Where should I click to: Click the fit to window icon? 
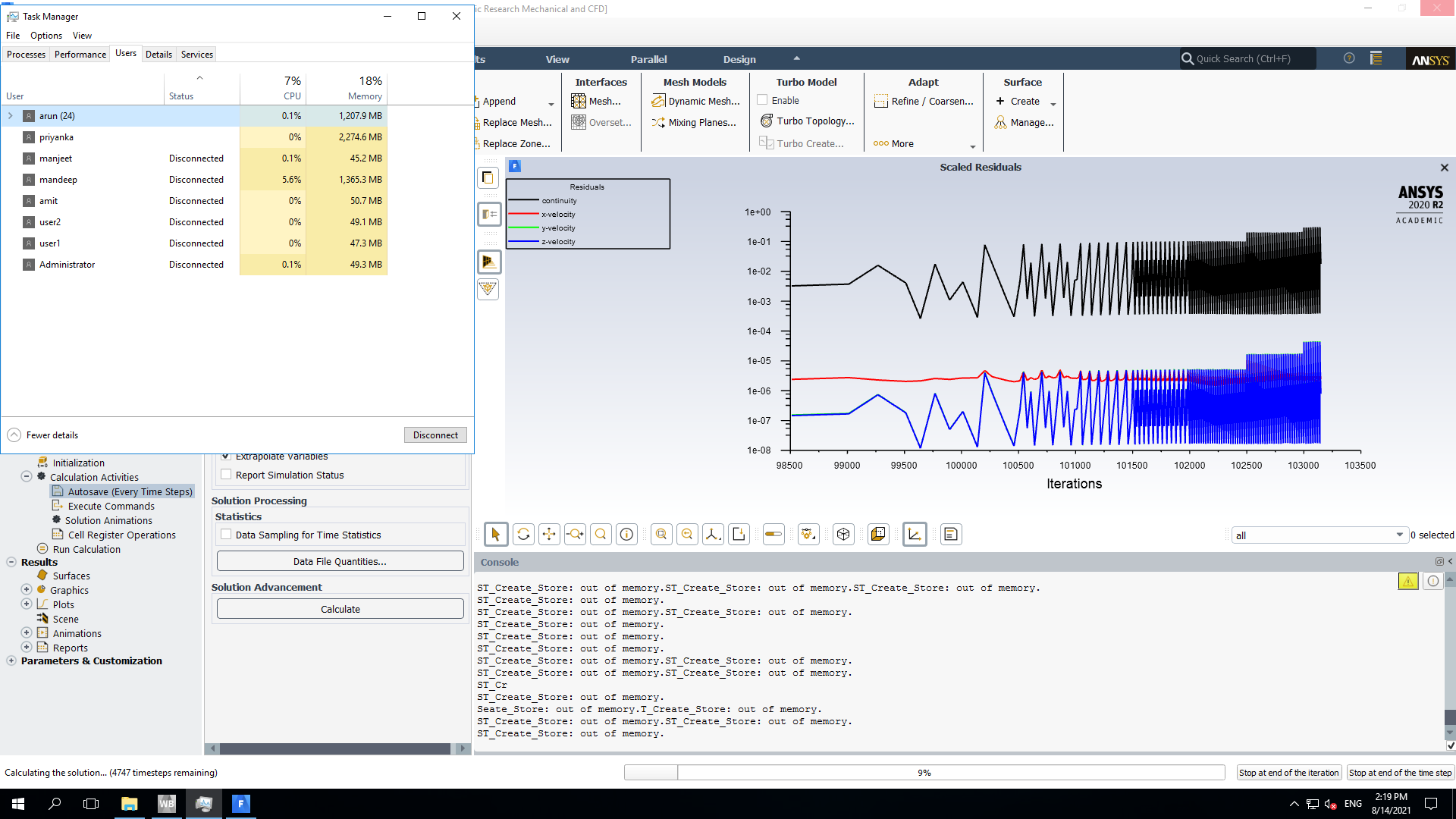661,535
